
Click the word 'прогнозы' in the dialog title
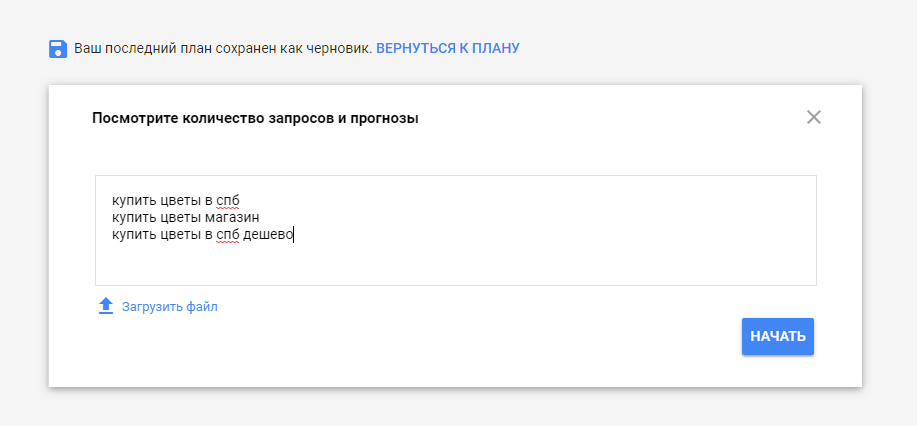point(385,118)
